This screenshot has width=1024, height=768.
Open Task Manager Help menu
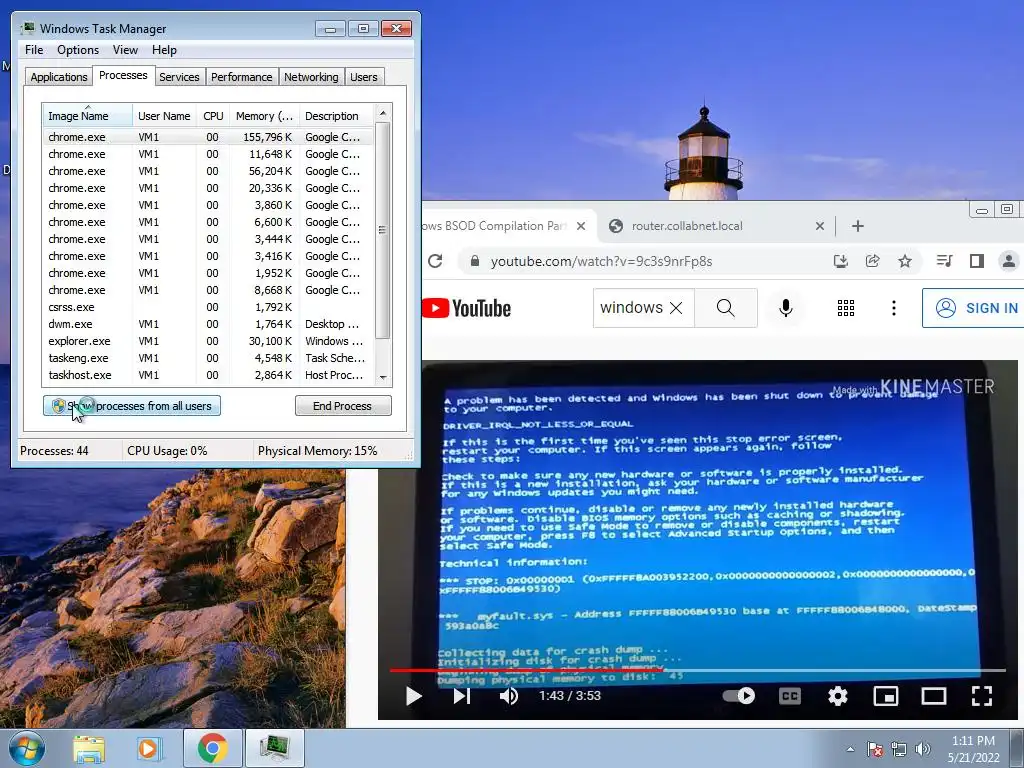(x=164, y=50)
